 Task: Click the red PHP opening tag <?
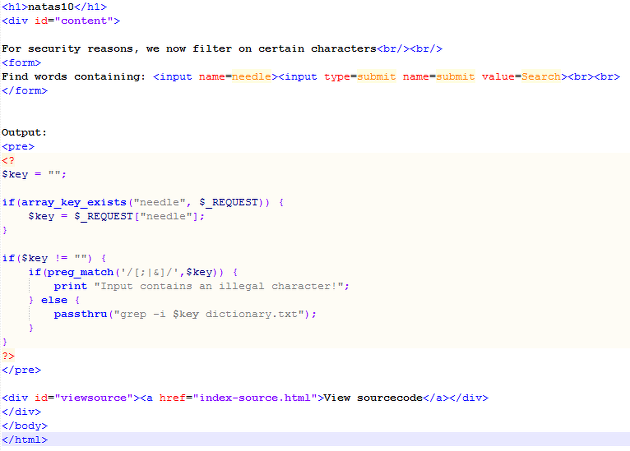[x=8, y=161]
